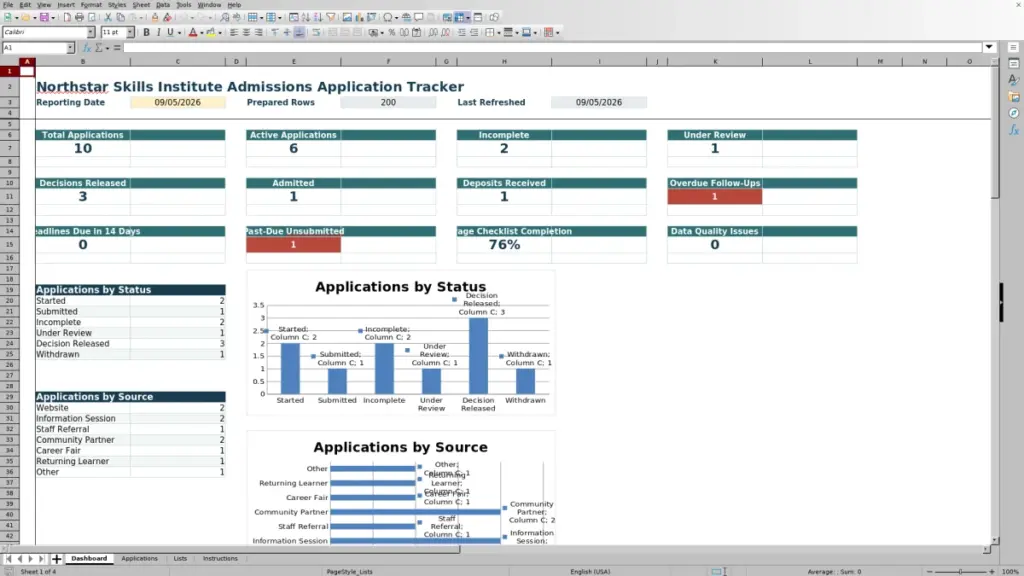
Task: Click the Copy icon in toolbar
Action: point(120,17)
